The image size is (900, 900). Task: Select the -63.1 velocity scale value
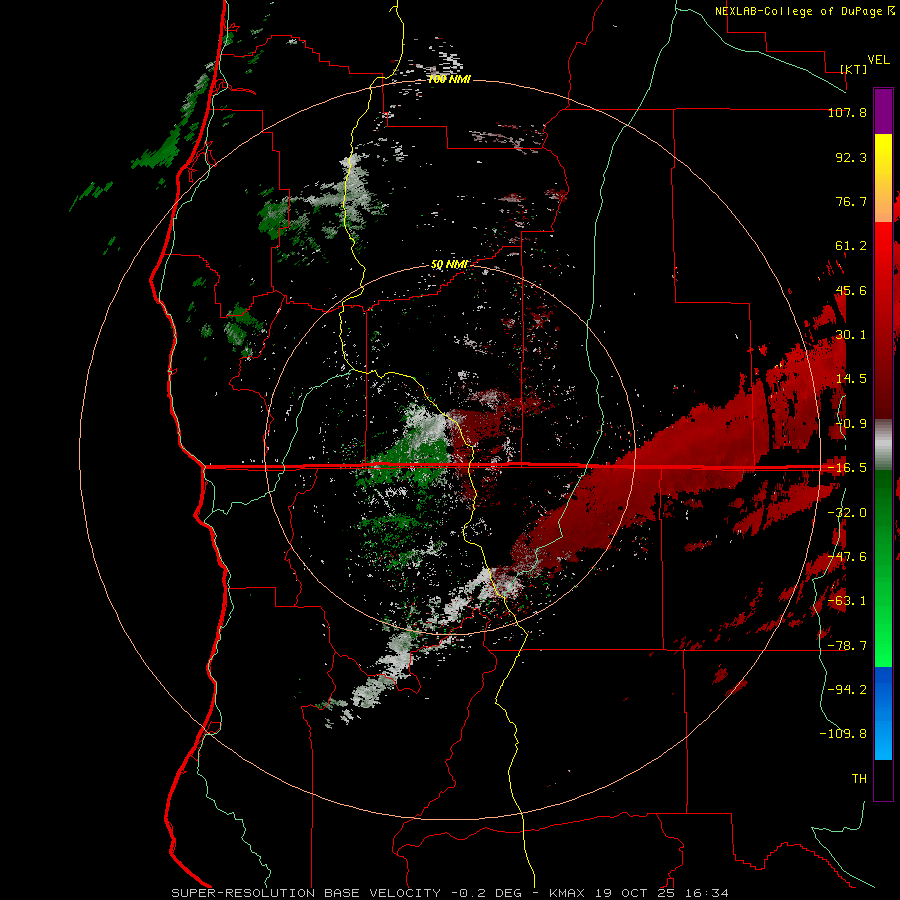847,601
